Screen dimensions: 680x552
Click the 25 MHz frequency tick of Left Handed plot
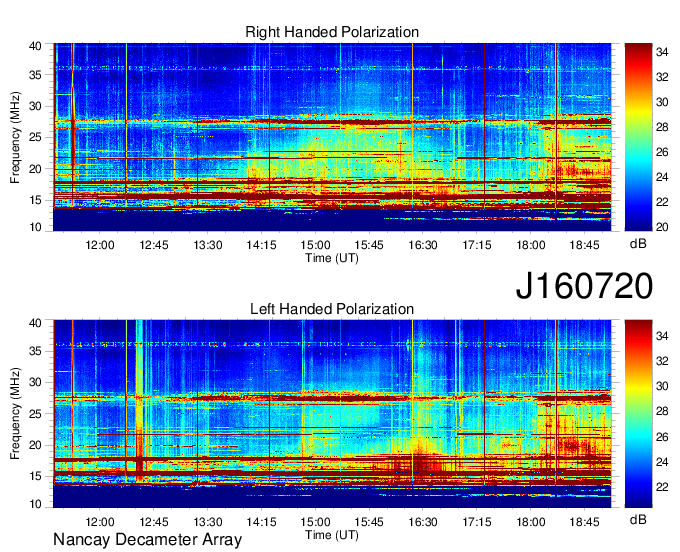(36, 414)
